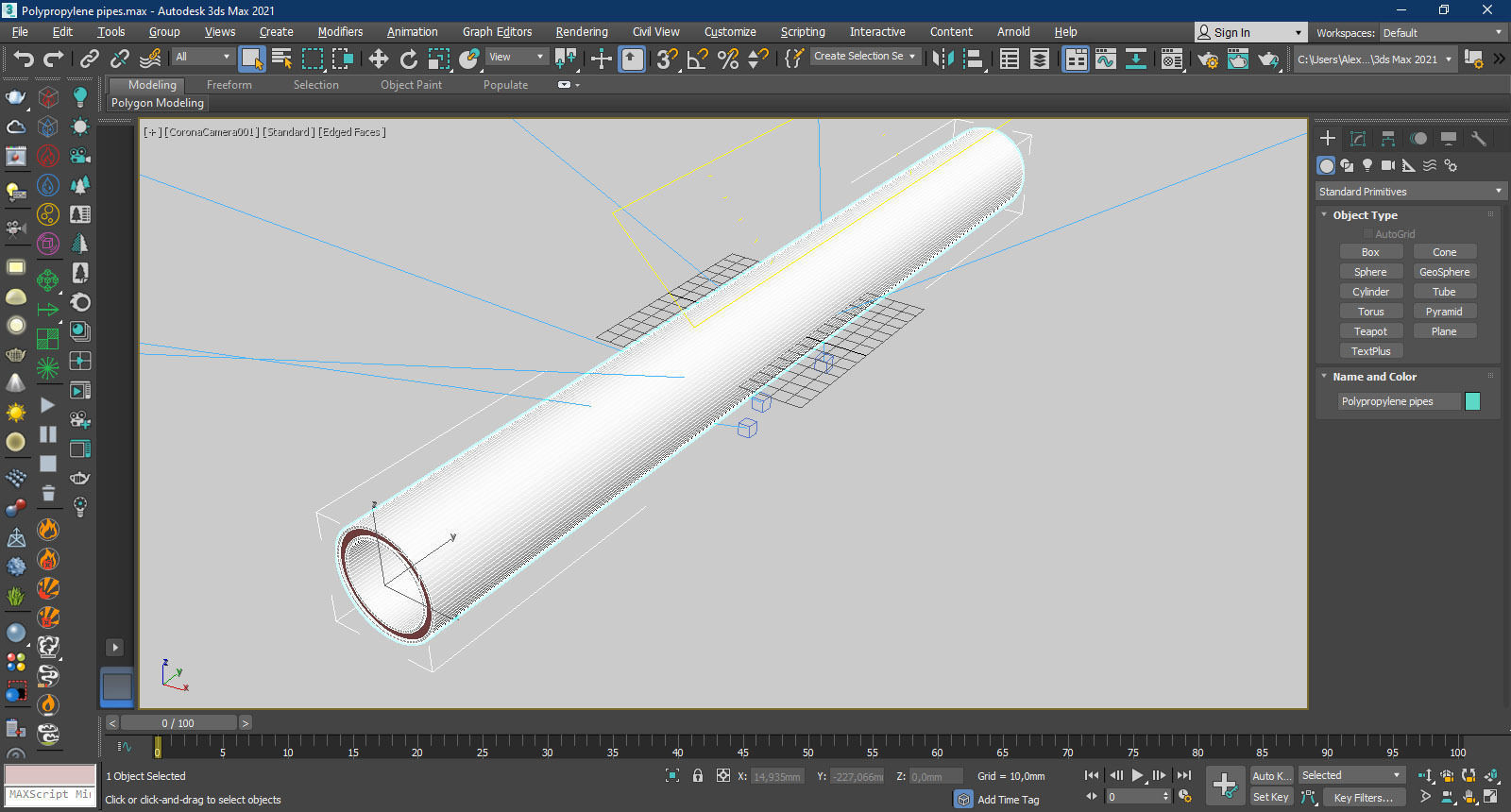This screenshot has width=1511, height=812.
Task: Click the Redo arrow icon
Action: pyautogui.click(x=54, y=59)
